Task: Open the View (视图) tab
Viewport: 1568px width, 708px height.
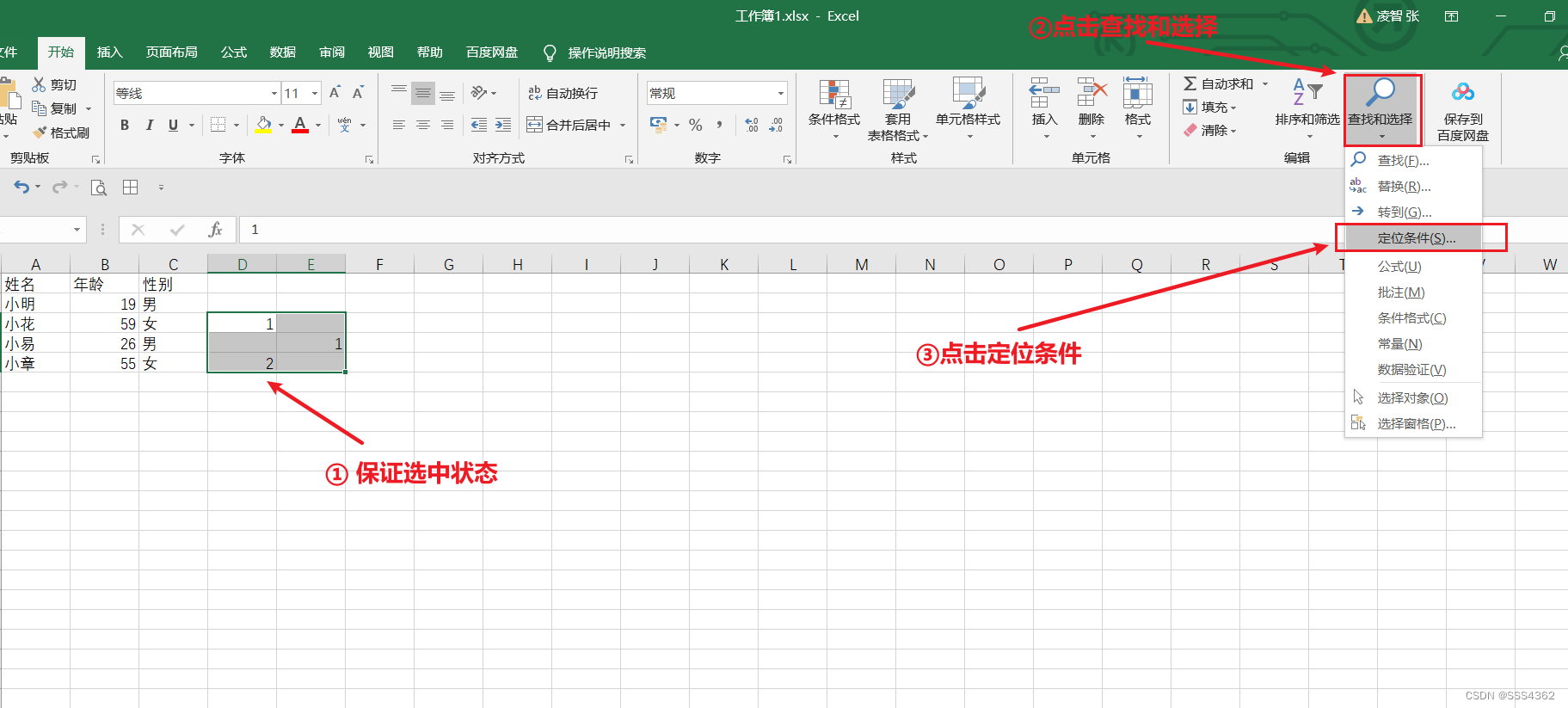Action: pyautogui.click(x=381, y=52)
